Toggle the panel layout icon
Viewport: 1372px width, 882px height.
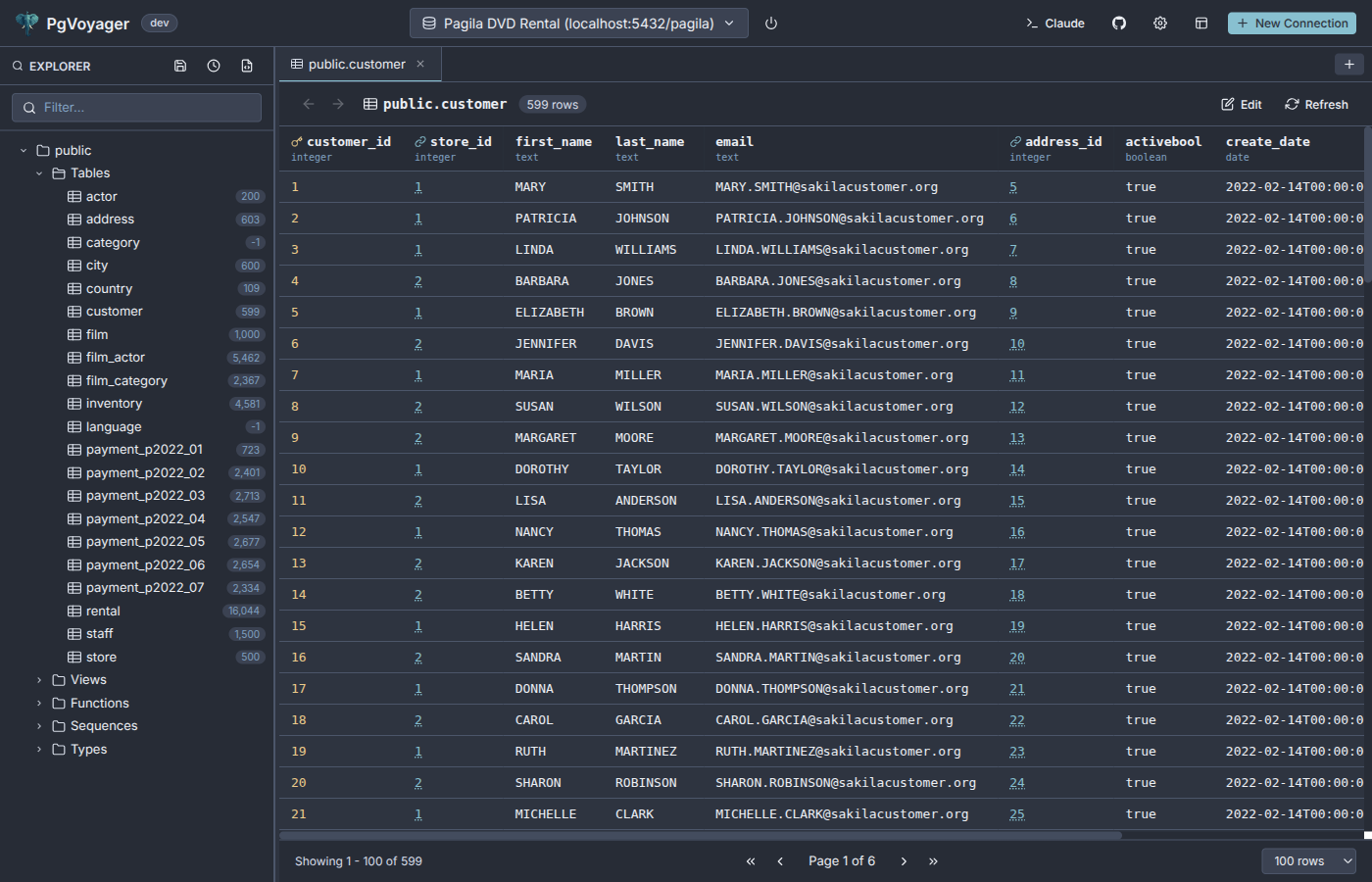click(1201, 23)
